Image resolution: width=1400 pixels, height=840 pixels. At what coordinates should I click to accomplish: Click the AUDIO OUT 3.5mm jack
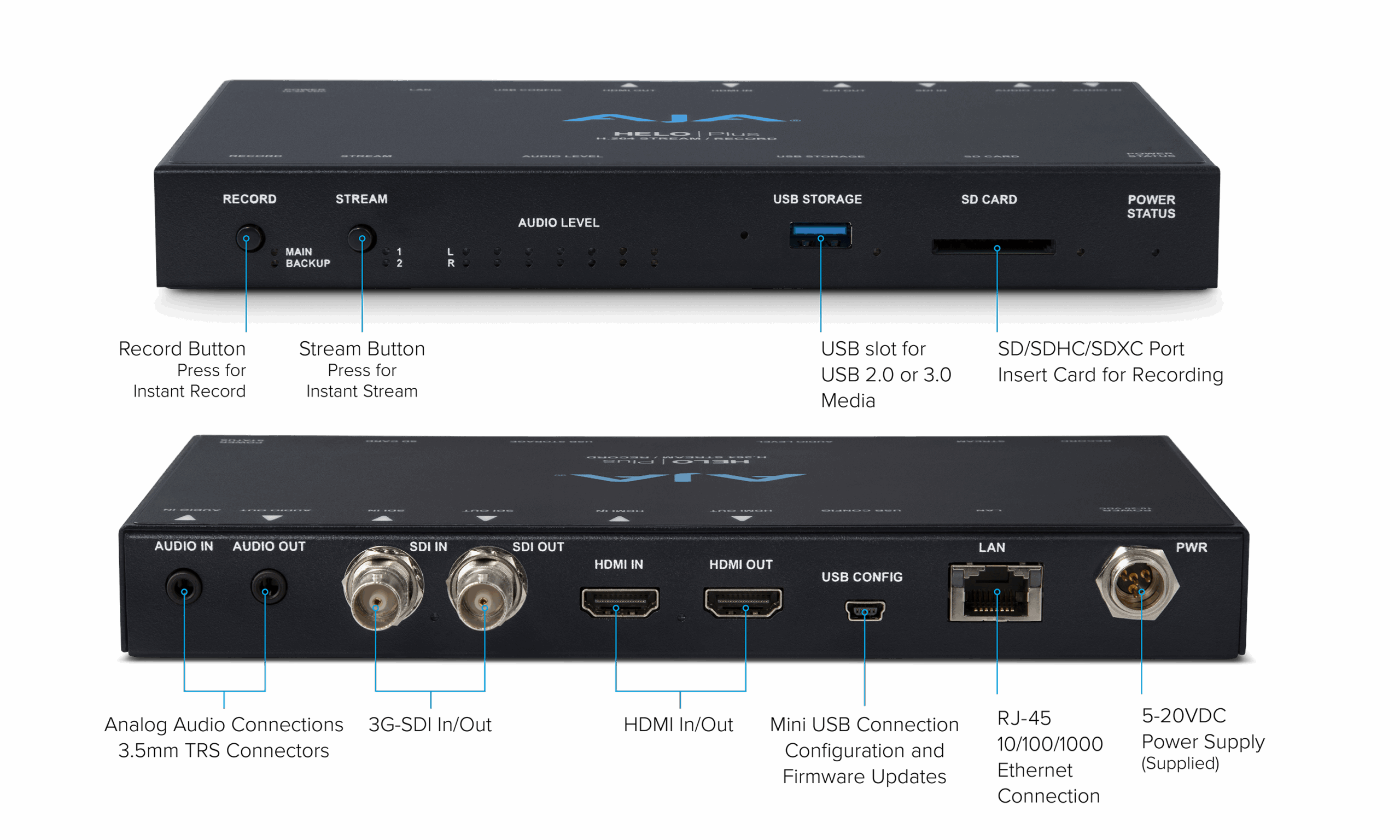click(268, 587)
